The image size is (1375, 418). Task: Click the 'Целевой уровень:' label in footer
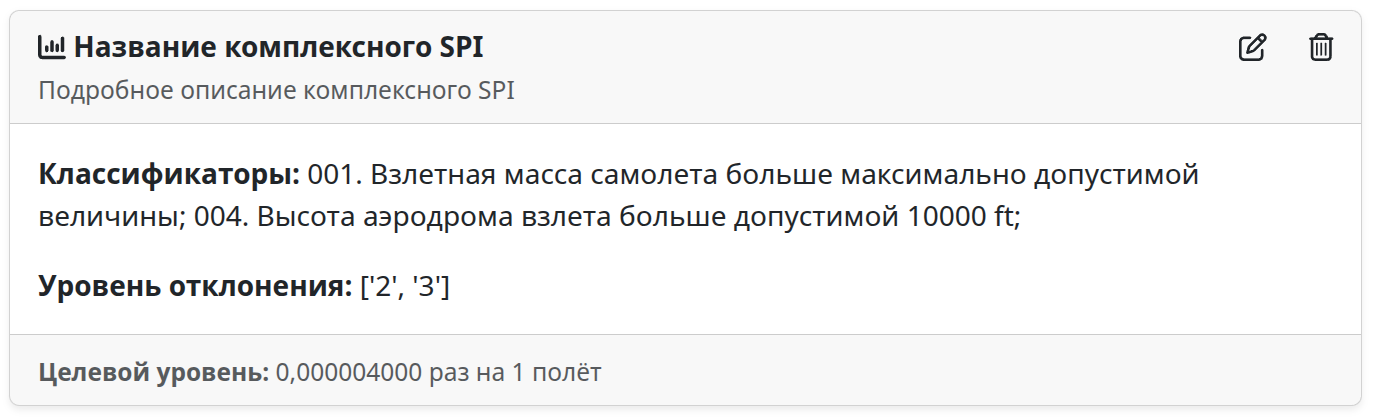pos(154,374)
